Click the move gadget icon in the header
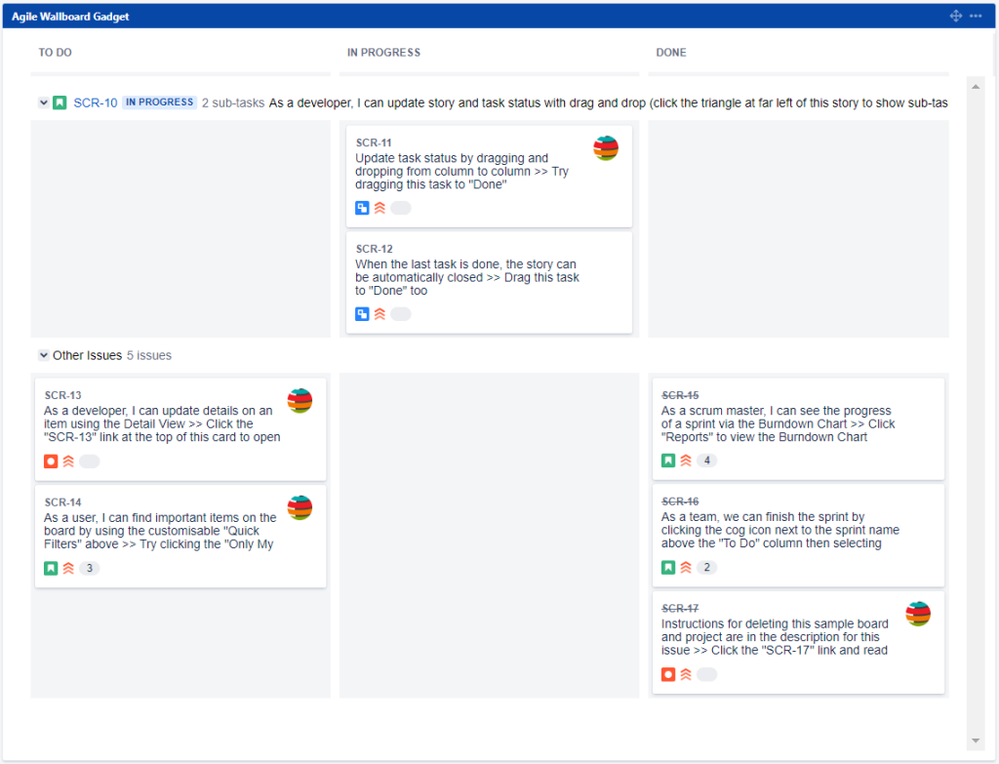The height and width of the screenshot is (764, 999). (955, 15)
